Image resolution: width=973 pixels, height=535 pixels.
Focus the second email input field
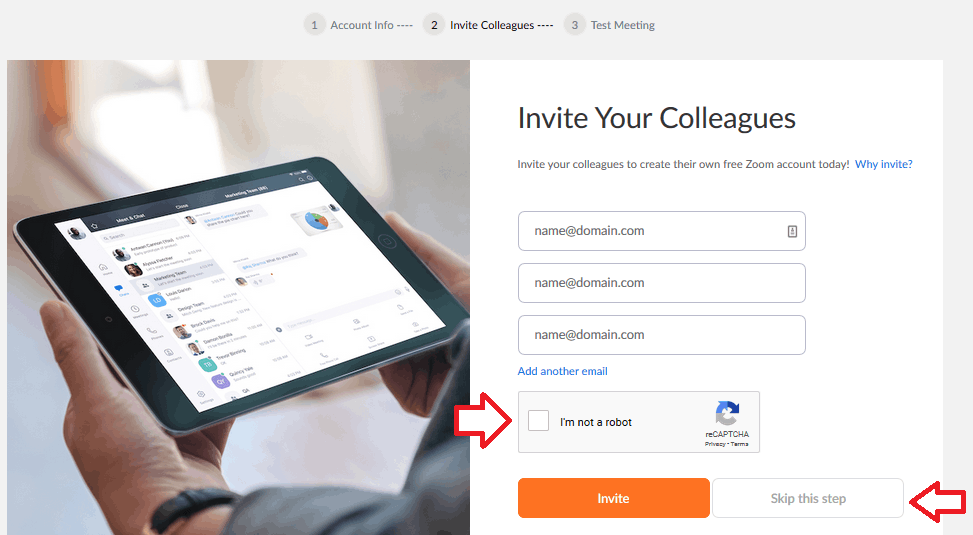[x=661, y=283]
